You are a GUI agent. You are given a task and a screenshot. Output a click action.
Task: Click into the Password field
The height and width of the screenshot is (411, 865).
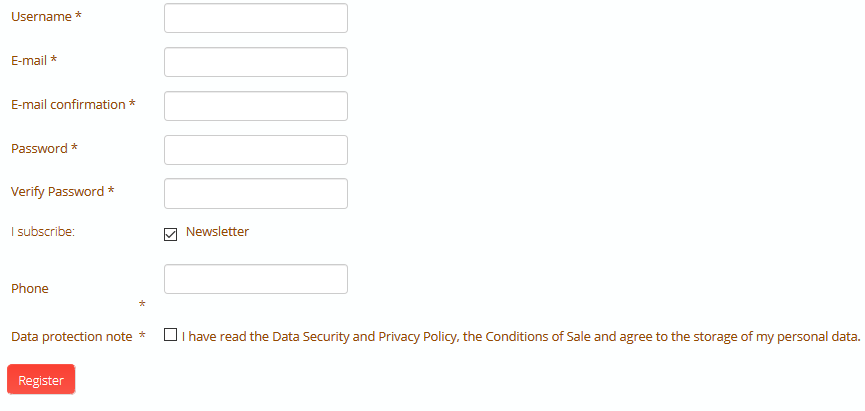tap(255, 150)
